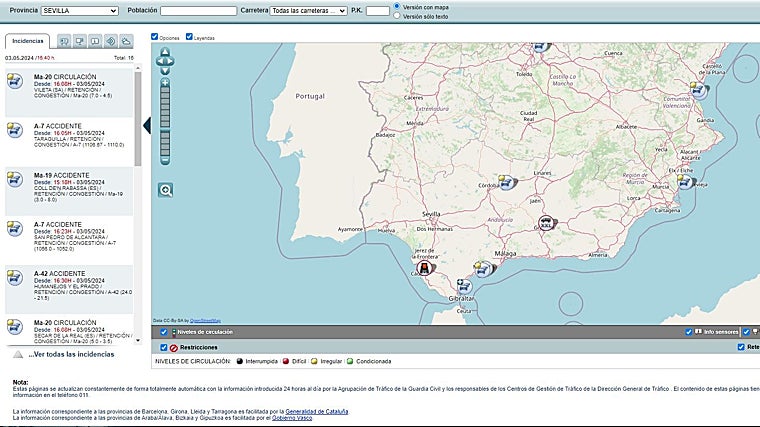Viewport: 760px width, 427px height.
Task: Click the triangle icon beside Ver todas
Action: pyautogui.click(x=18, y=354)
